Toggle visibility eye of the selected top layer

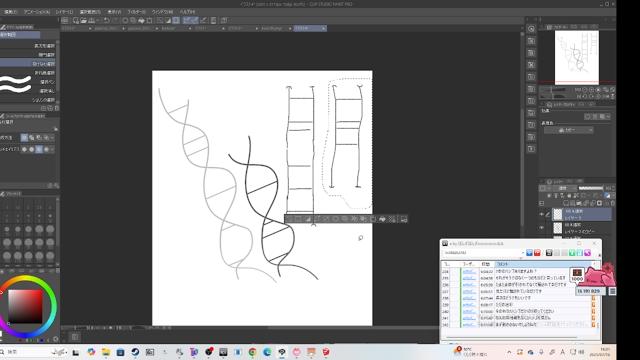542,214
